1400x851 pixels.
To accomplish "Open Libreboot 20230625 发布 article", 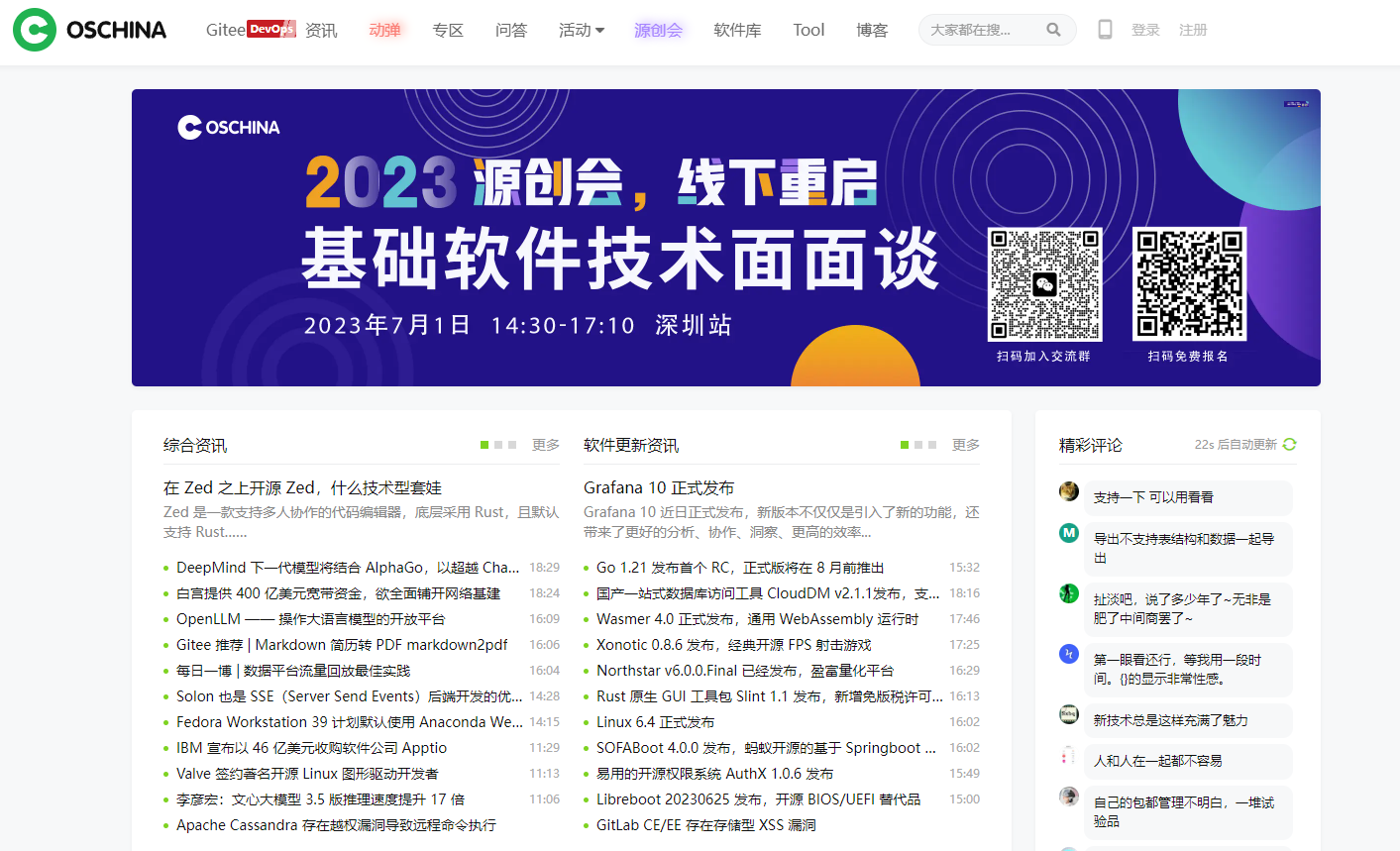I will pyautogui.click(x=758, y=799).
